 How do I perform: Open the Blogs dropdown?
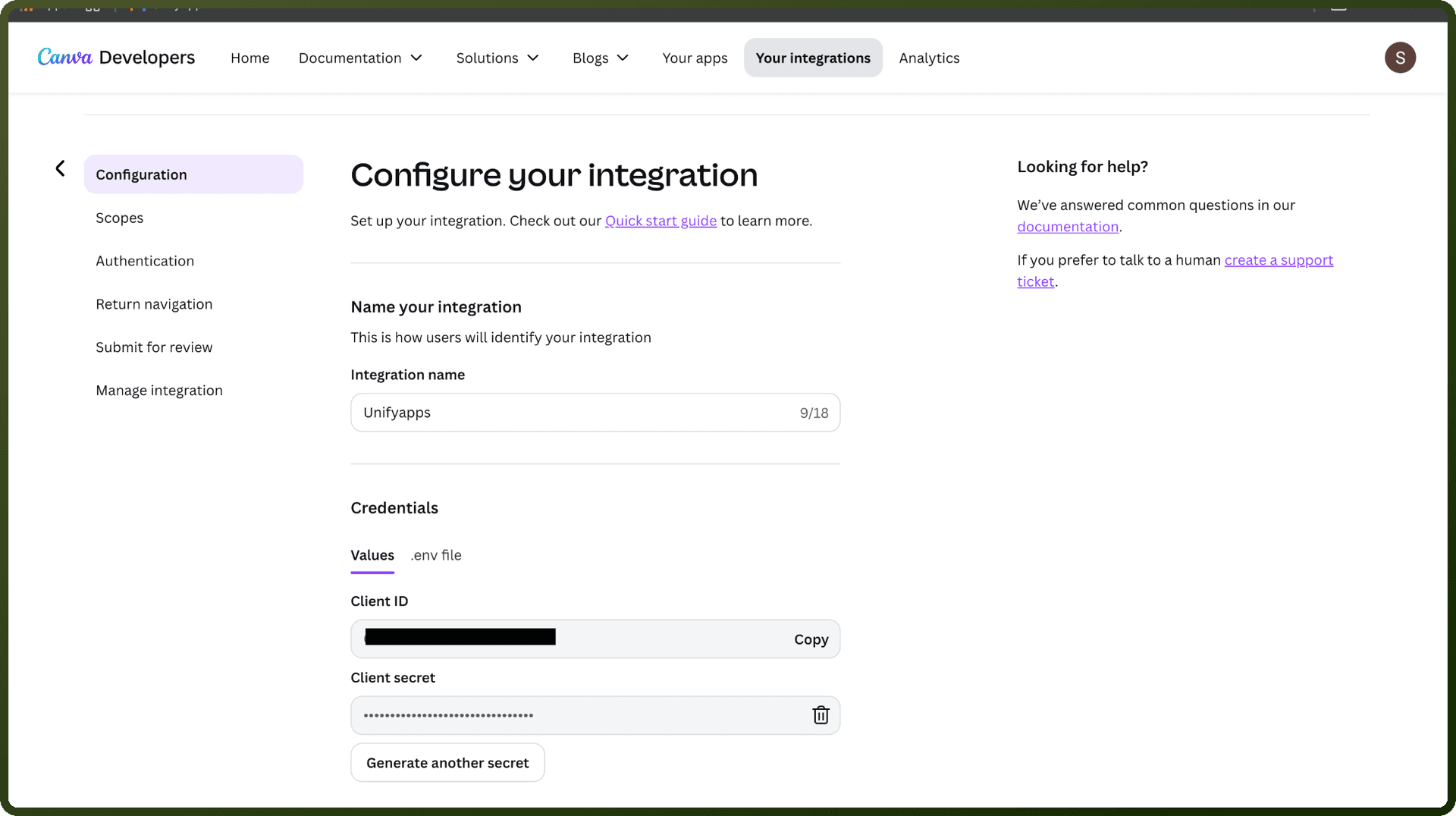pos(601,58)
